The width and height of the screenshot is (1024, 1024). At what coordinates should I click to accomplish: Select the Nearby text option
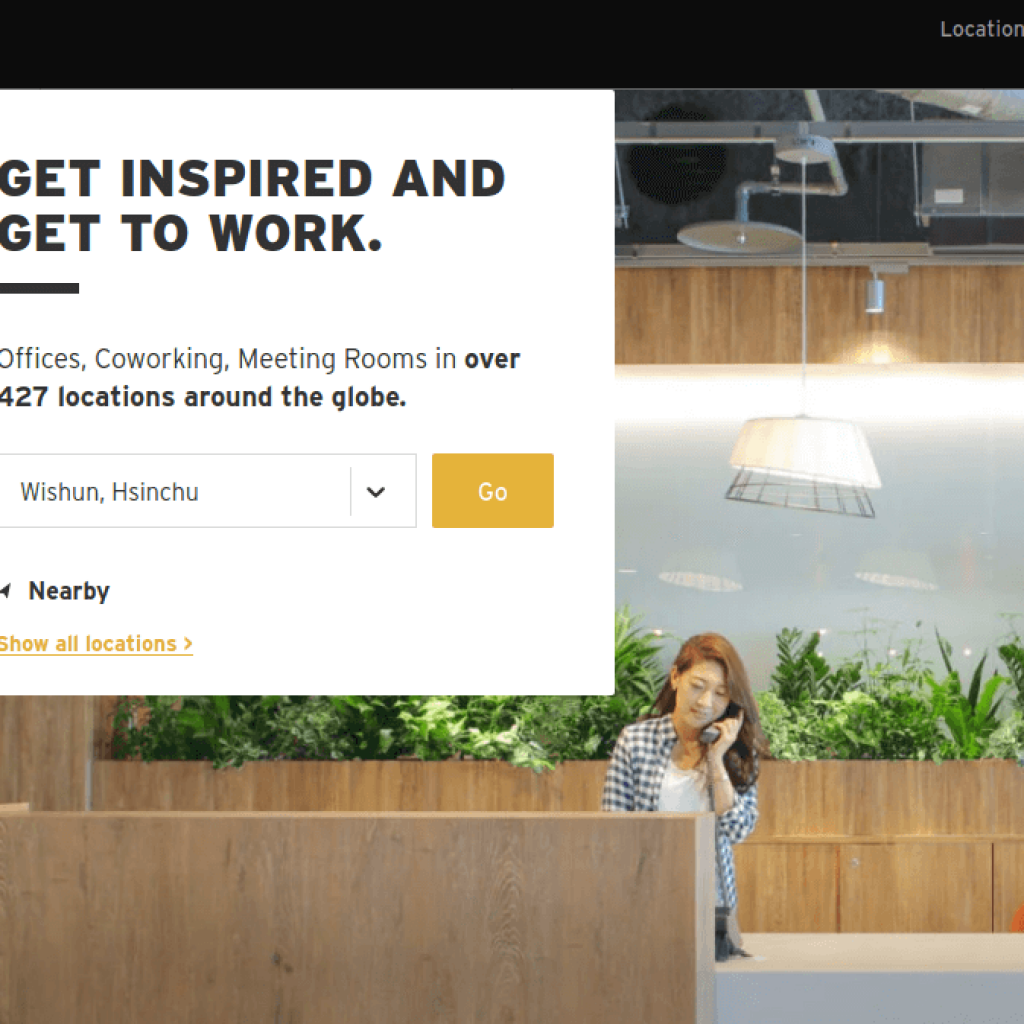69,591
